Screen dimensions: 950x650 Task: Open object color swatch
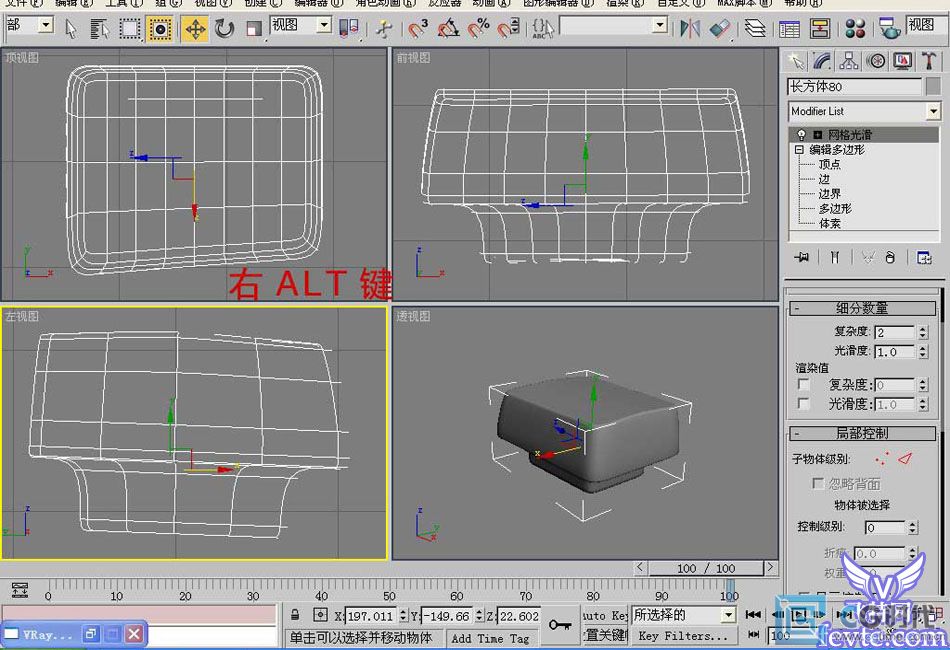[x=933, y=87]
